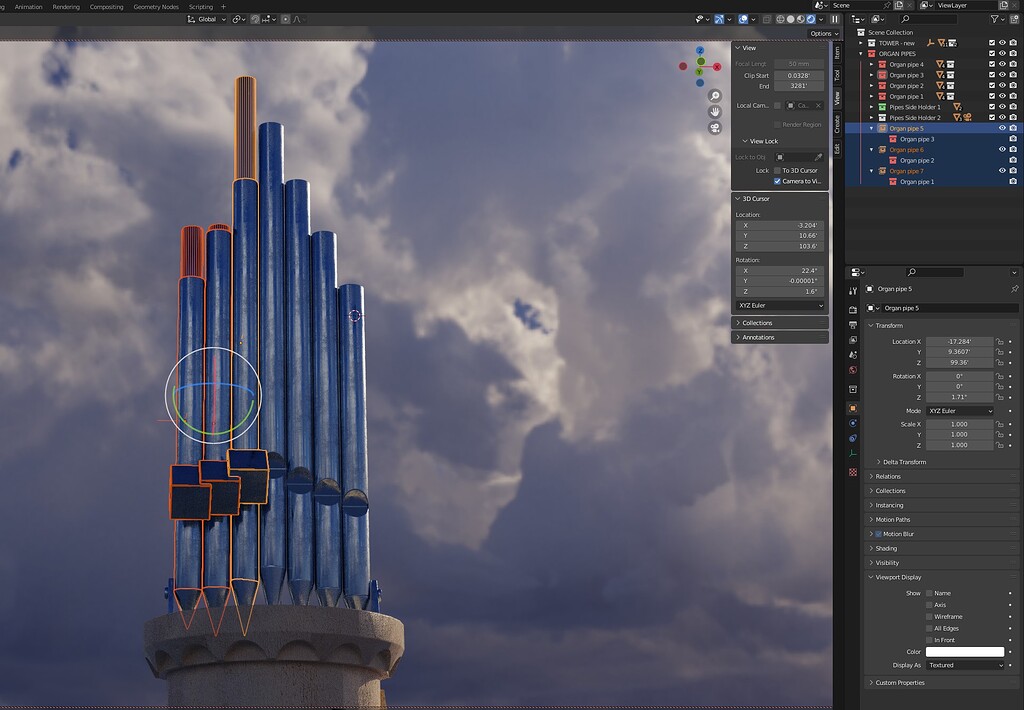Screen dimensions: 1024x710
Task: Open the Physics properties tab icon
Action: coord(852,423)
